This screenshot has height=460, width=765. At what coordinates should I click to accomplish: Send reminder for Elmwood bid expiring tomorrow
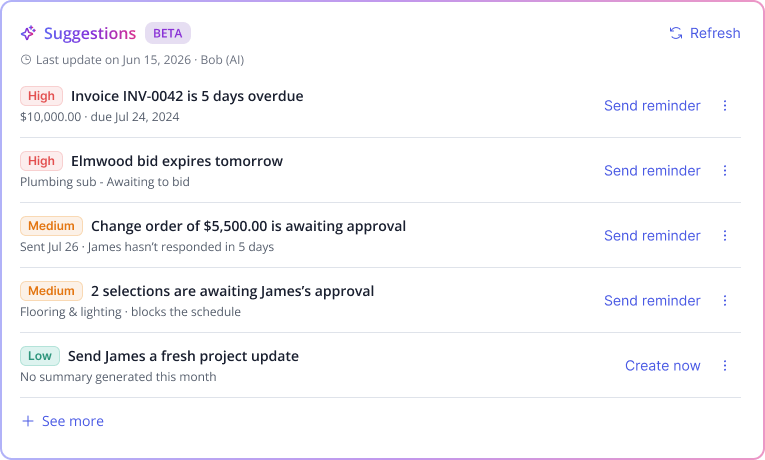pos(652,170)
